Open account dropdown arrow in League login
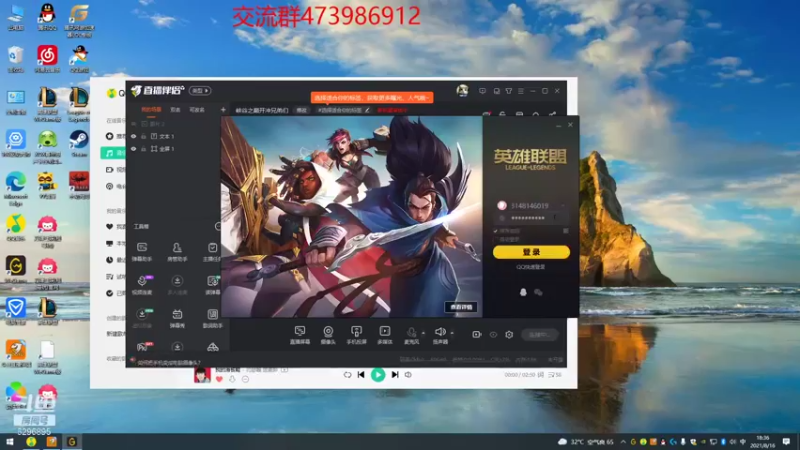The width and height of the screenshot is (800, 450). [563, 206]
